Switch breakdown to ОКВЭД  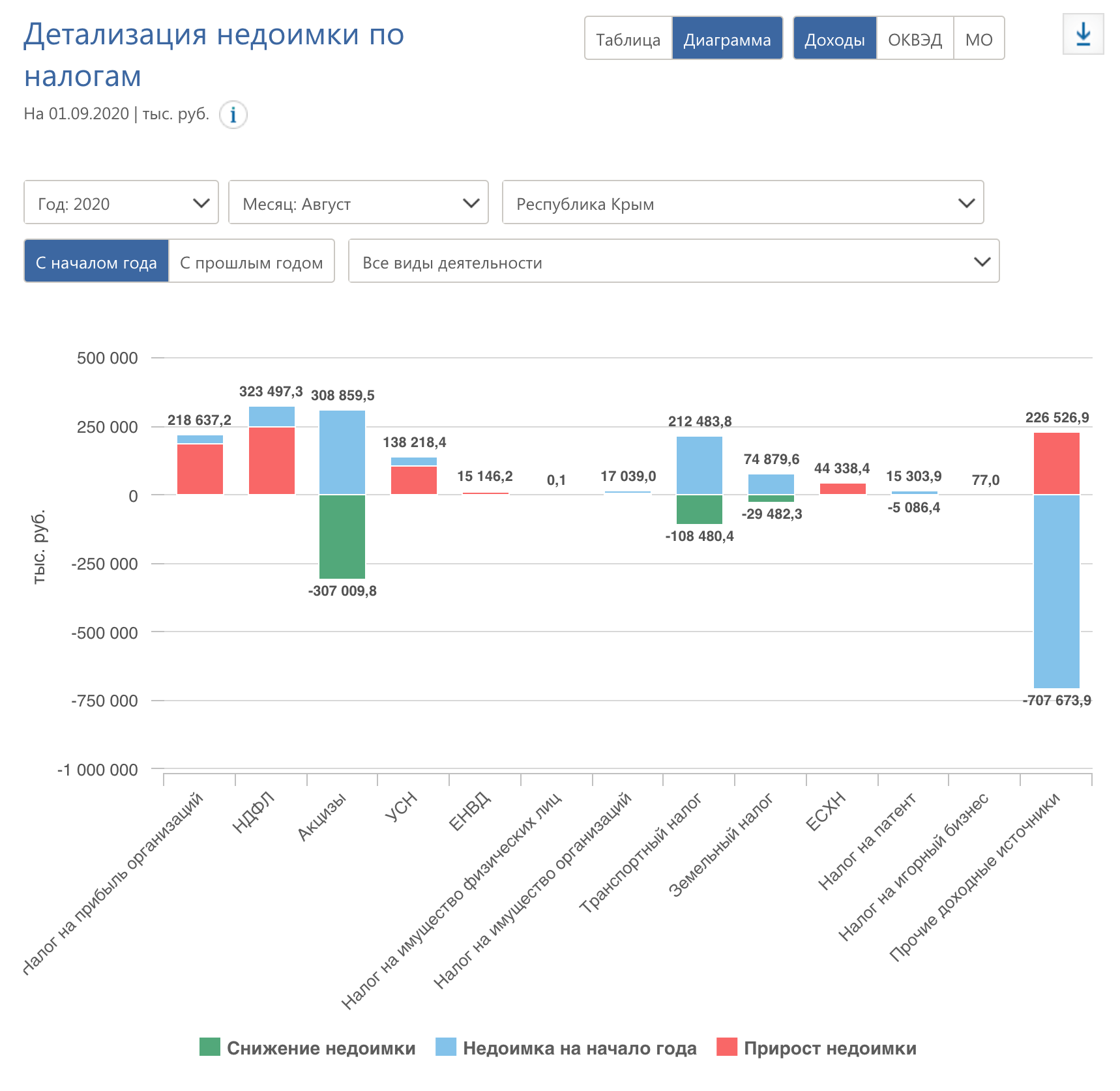[915, 39]
